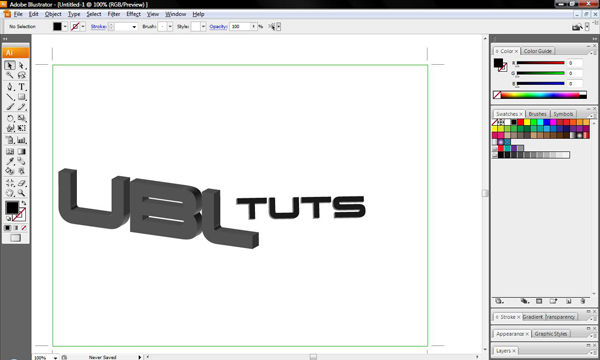Image resolution: width=600 pixels, height=360 pixels.
Task: Change screen mode button in toolbox
Action: [x=15, y=238]
